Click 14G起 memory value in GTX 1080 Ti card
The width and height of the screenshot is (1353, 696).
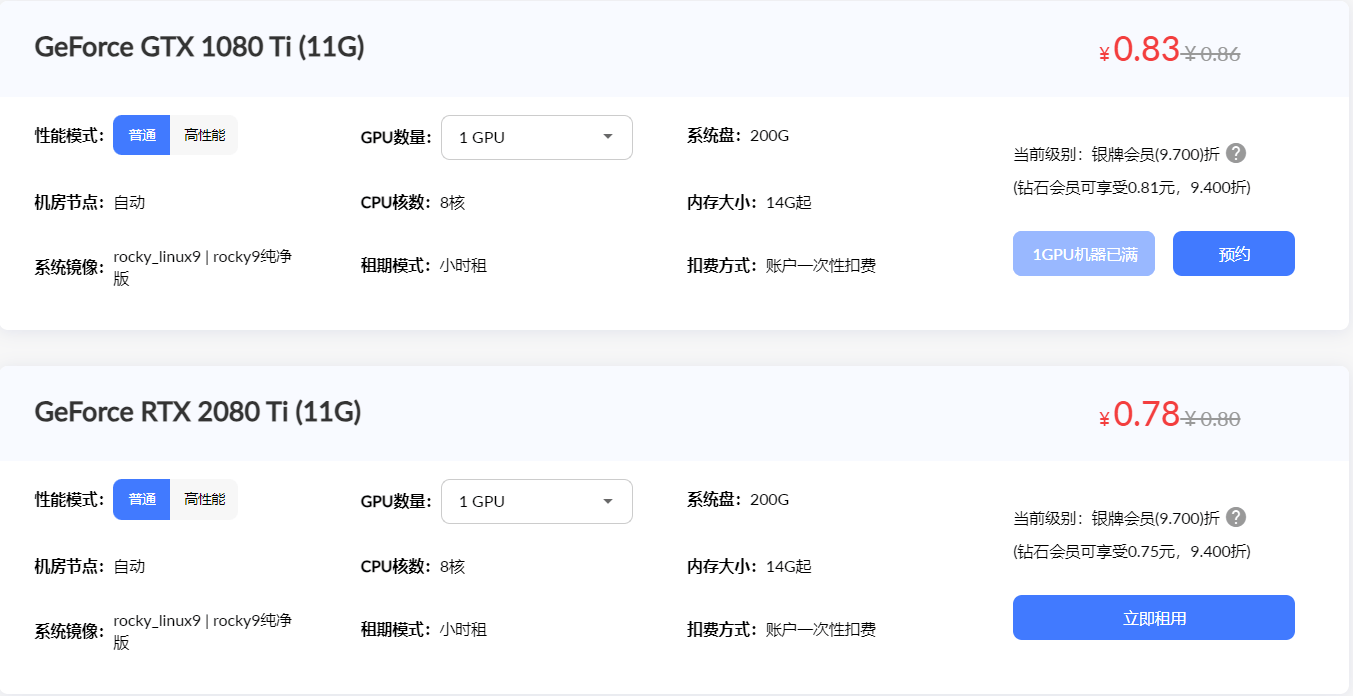click(788, 202)
